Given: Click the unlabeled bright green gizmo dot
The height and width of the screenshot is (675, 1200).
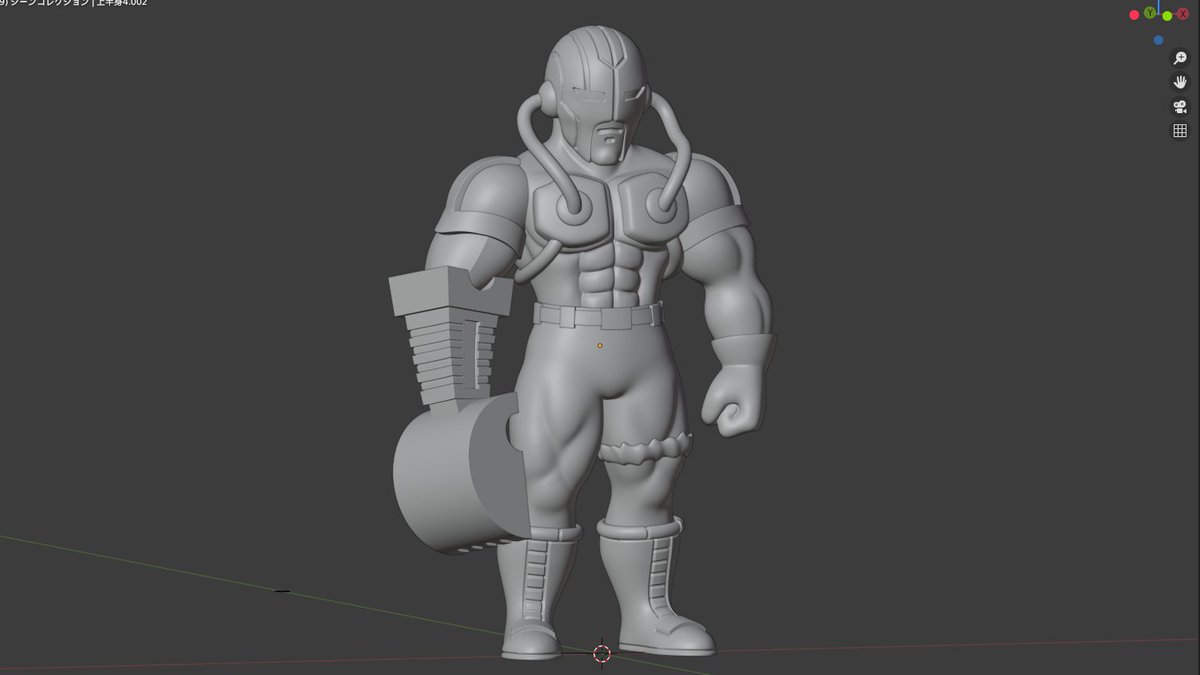Looking at the screenshot, I should pos(1167,16).
